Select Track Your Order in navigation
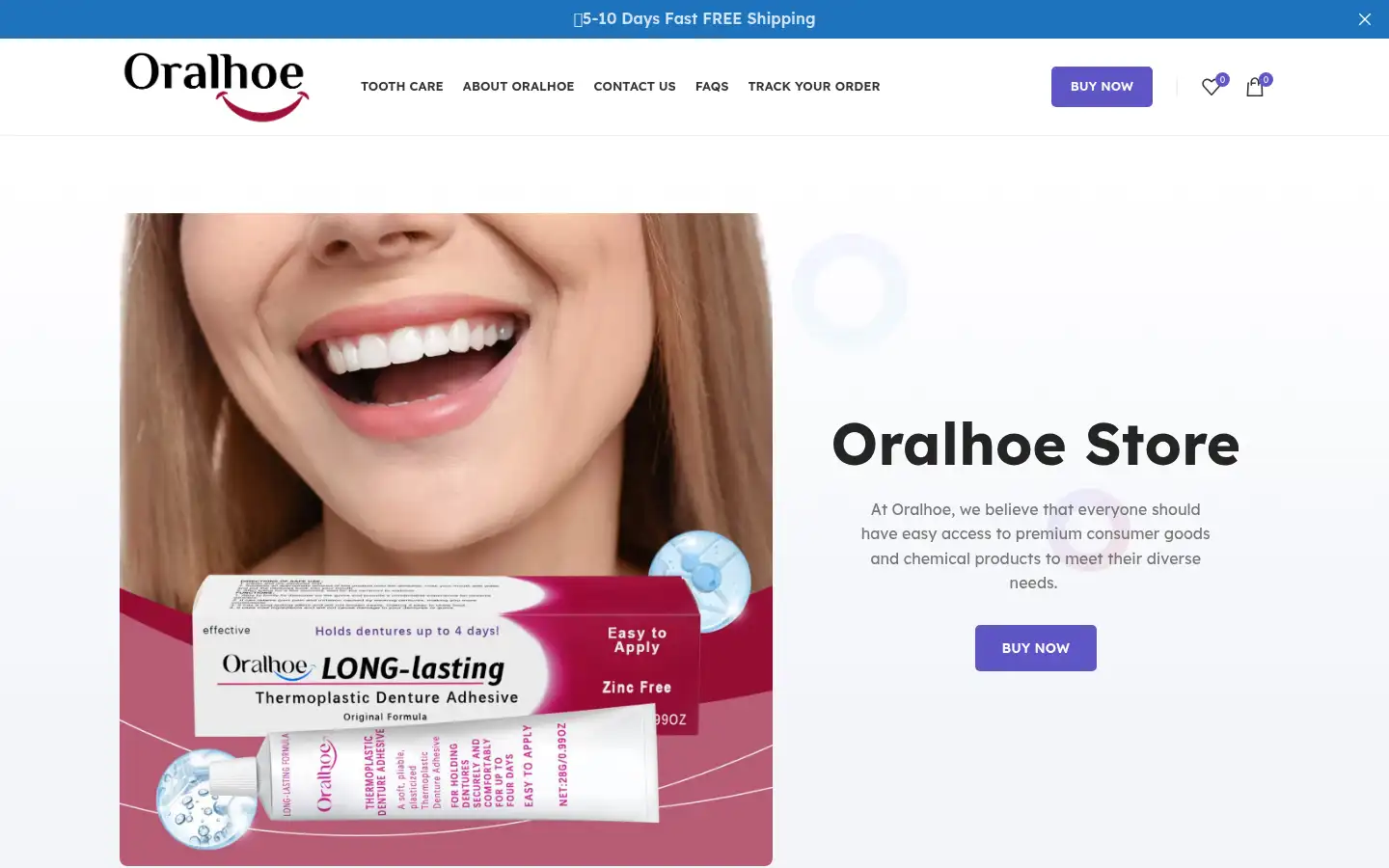The width and height of the screenshot is (1389, 868). (814, 87)
